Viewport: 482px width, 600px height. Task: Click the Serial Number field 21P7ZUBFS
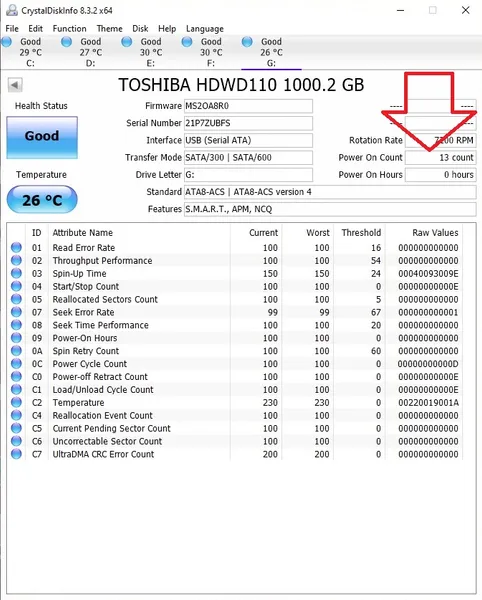click(248, 123)
